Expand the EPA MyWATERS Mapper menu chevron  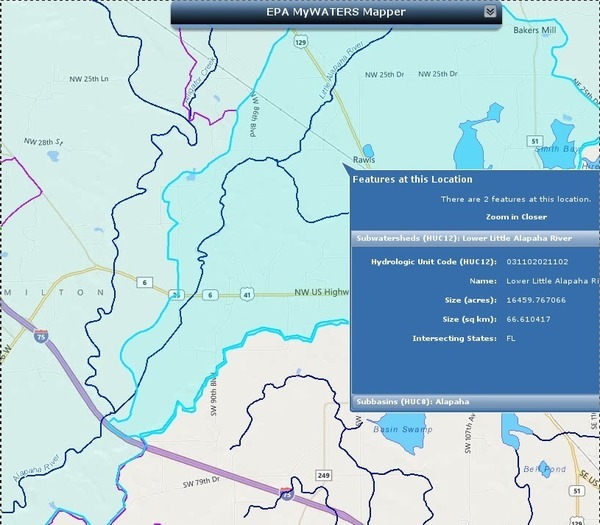point(489,12)
